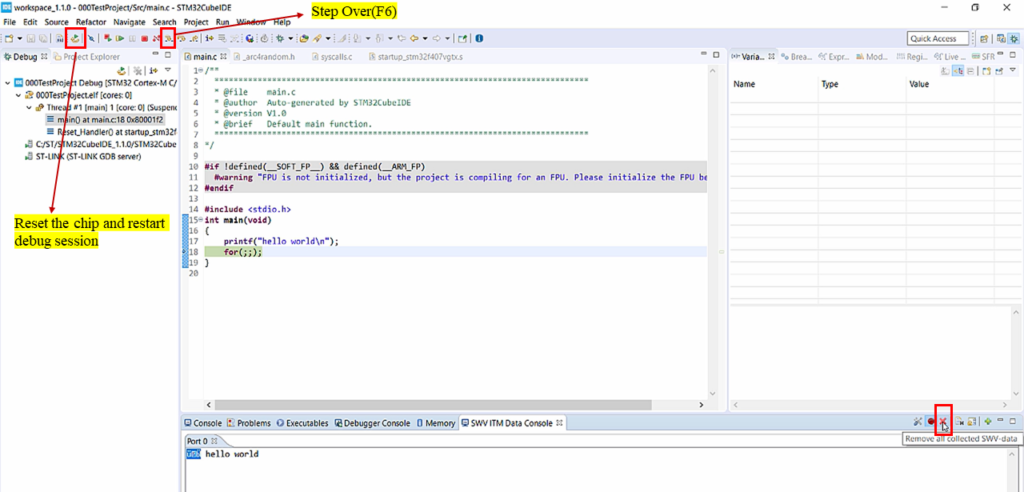Image resolution: width=1024 pixels, height=492 pixels.
Task: Click the Quick Access field
Action: tap(936, 39)
